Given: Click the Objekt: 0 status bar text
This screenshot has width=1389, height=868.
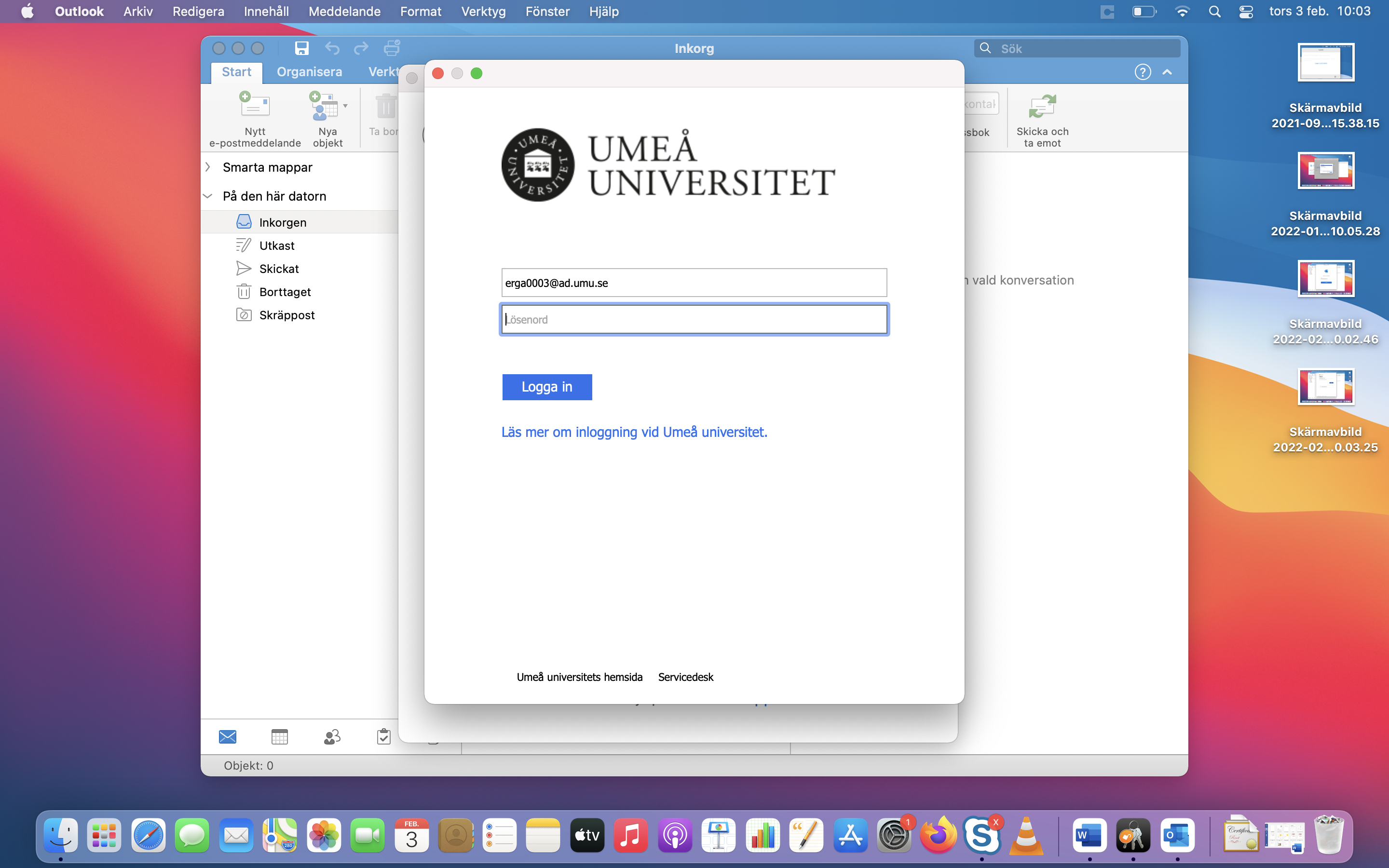Looking at the screenshot, I should coord(248,765).
